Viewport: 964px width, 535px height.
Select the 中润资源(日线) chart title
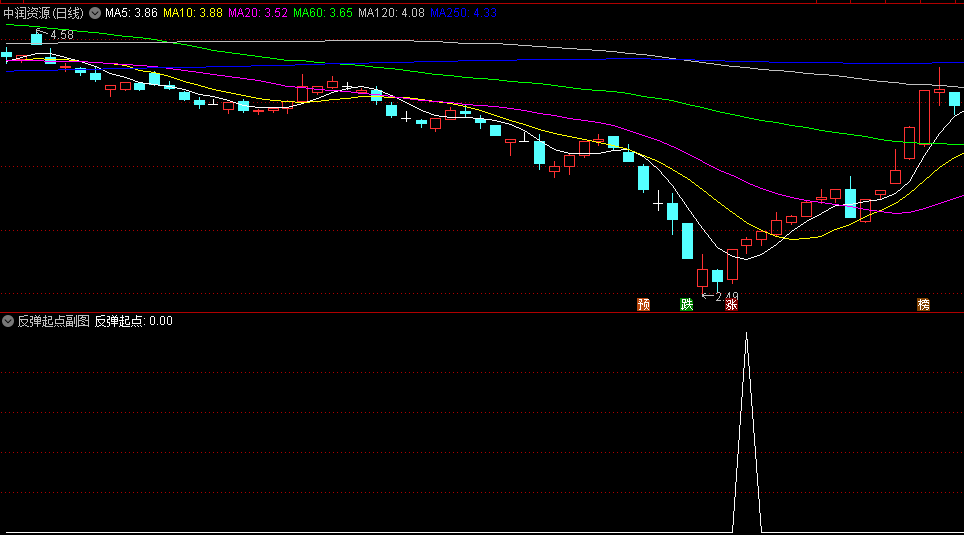tap(44, 13)
